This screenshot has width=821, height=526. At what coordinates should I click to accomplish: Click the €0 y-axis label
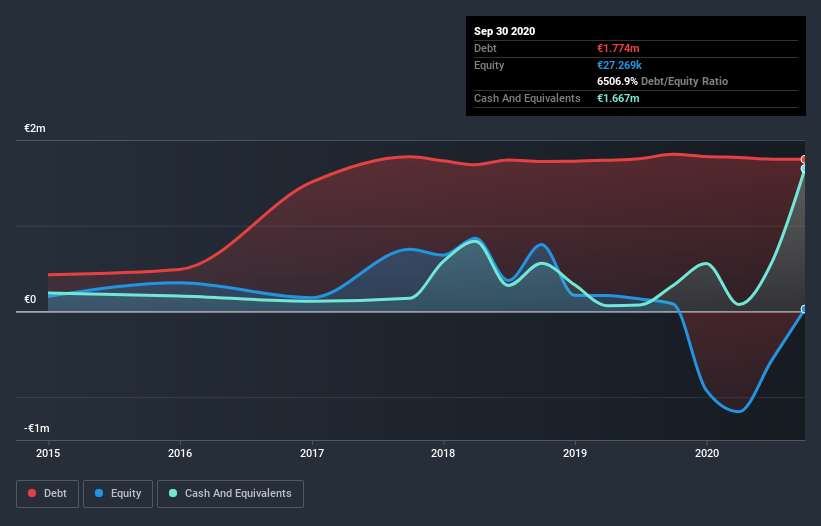[x=30, y=299]
